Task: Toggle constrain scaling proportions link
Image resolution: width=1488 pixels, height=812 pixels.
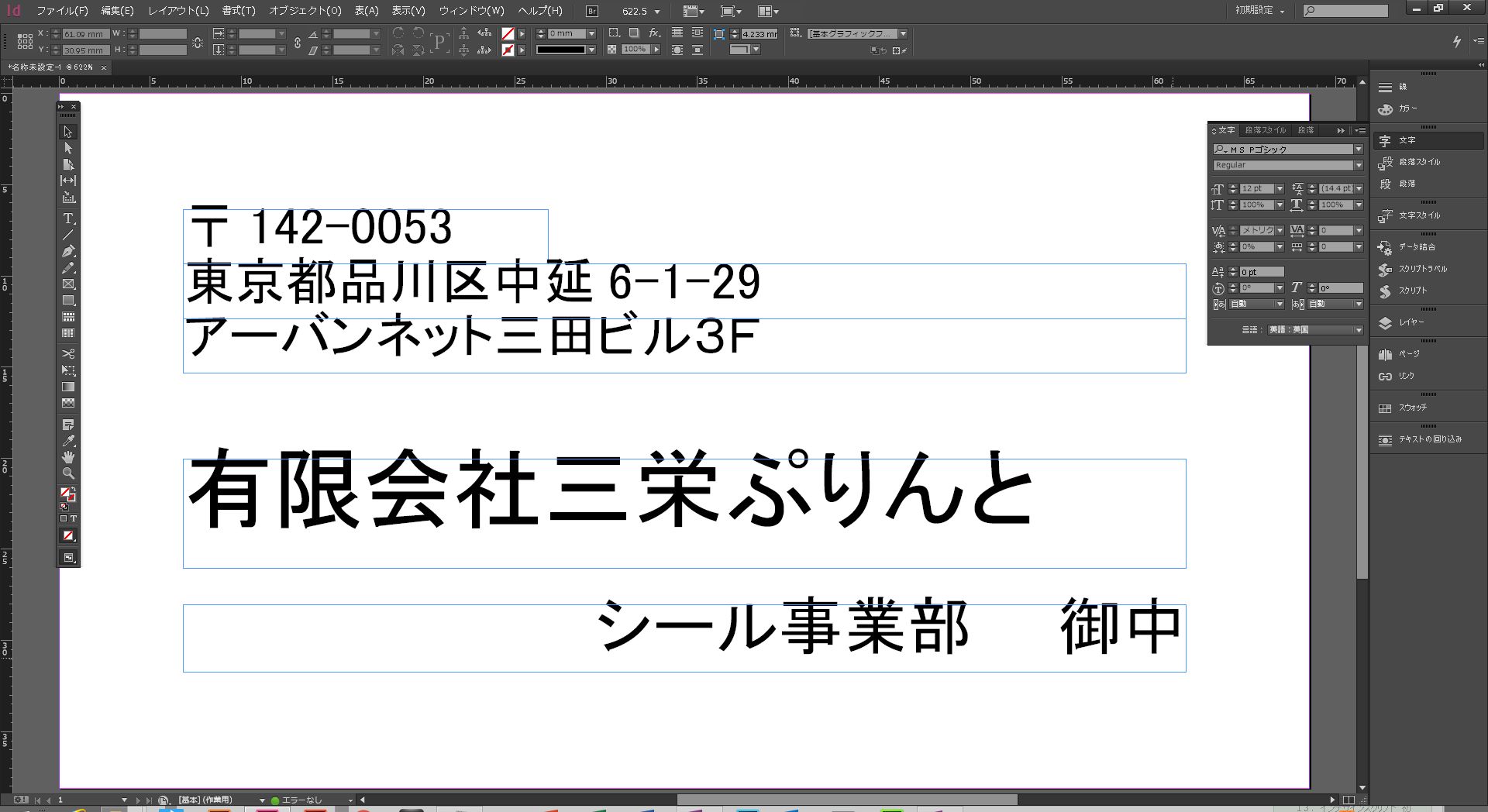Action: [298, 42]
